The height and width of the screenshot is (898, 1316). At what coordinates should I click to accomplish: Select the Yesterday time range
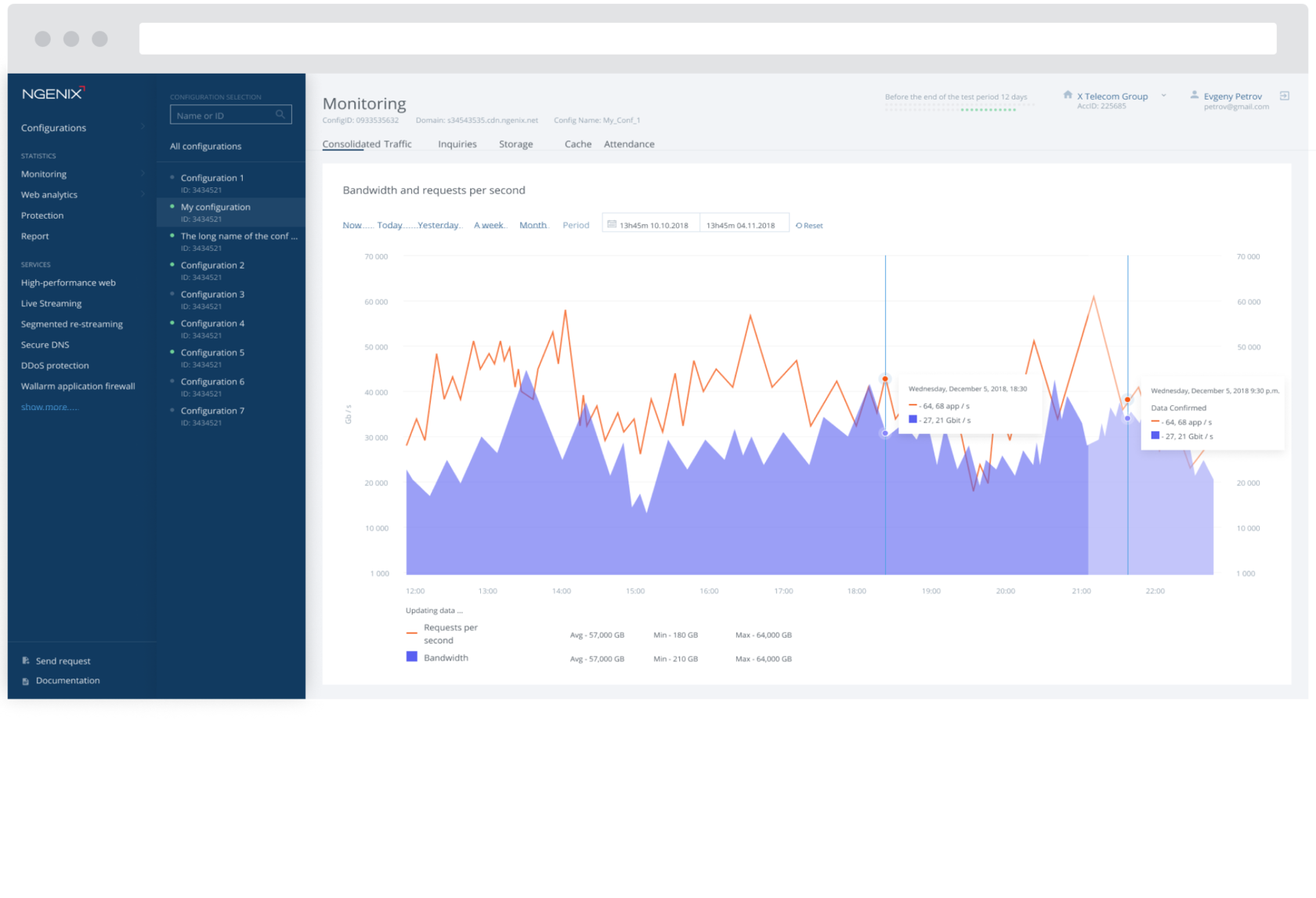coord(438,226)
